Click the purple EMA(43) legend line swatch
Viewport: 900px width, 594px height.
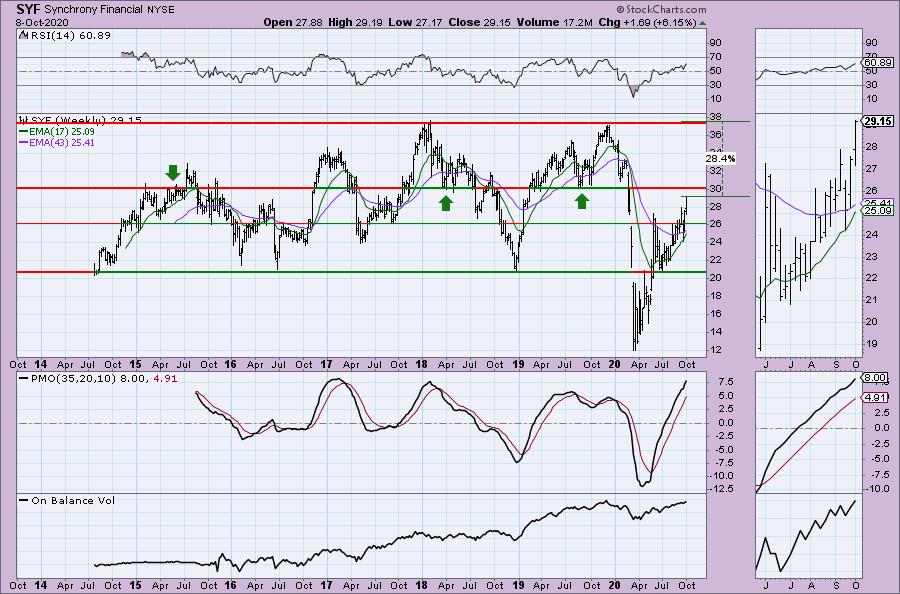(24, 142)
